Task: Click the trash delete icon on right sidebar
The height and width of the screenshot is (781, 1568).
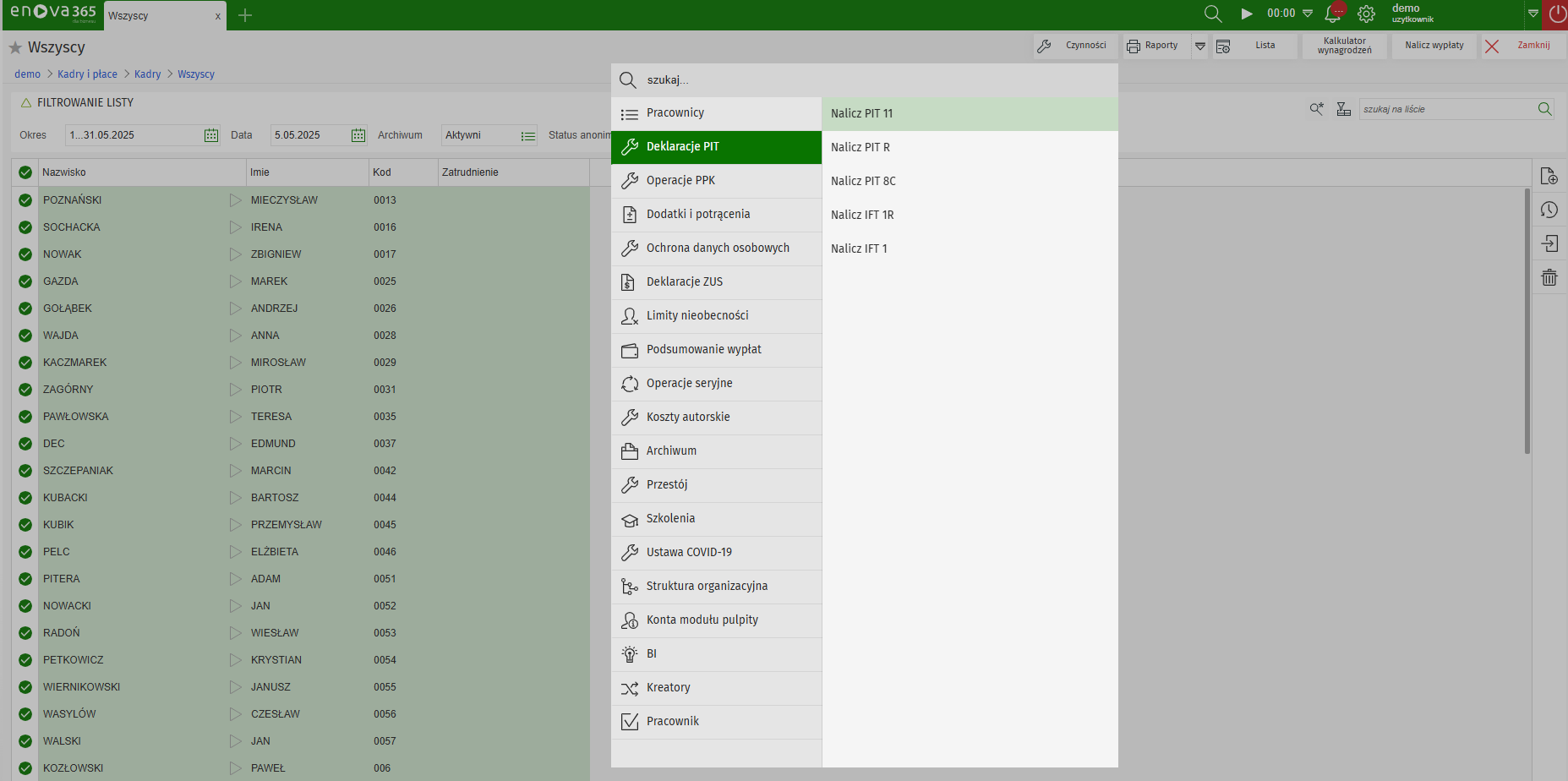Action: pyautogui.click(x=1549, y=277)
